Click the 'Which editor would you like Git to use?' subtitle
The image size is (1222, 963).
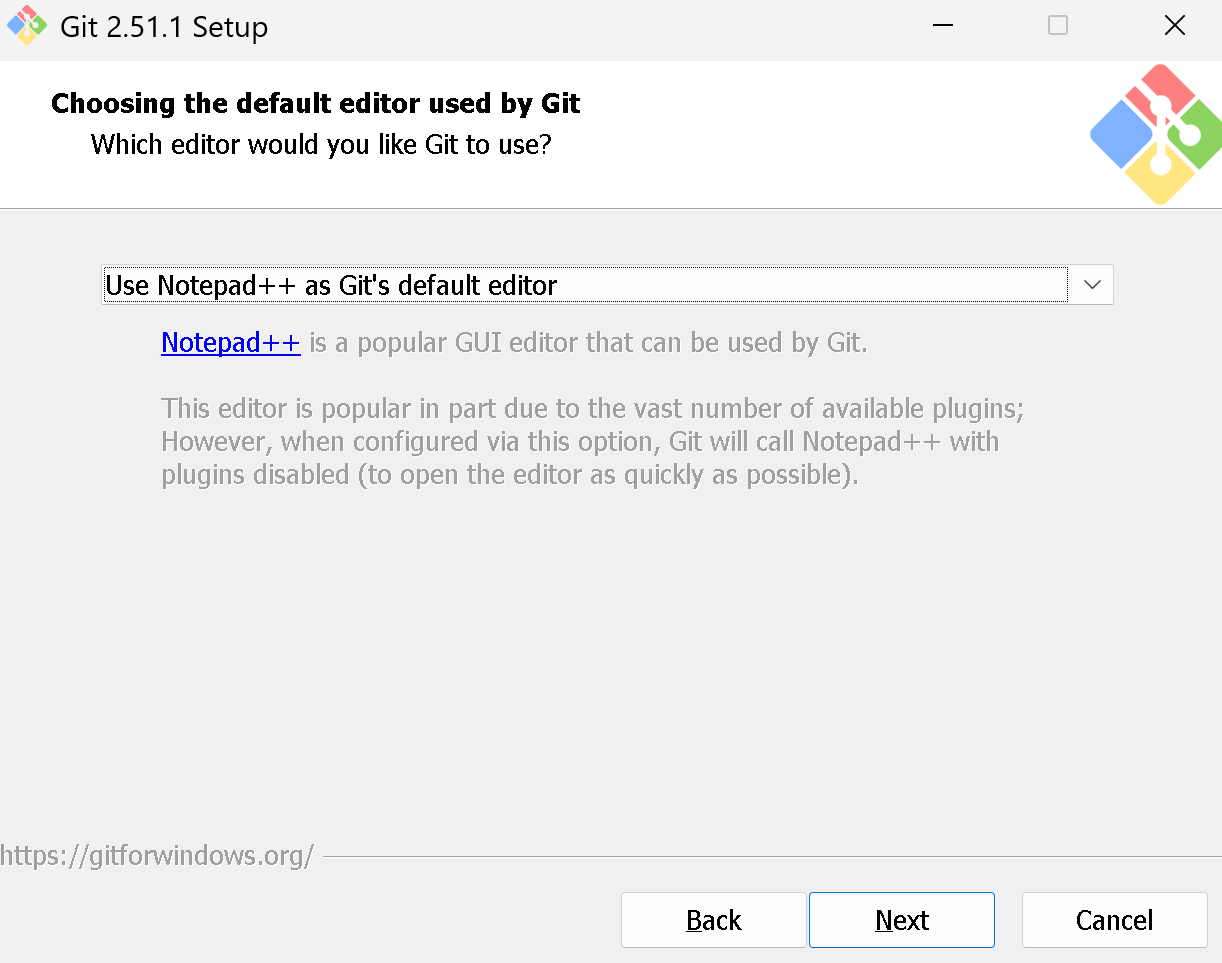click(321, 145)
